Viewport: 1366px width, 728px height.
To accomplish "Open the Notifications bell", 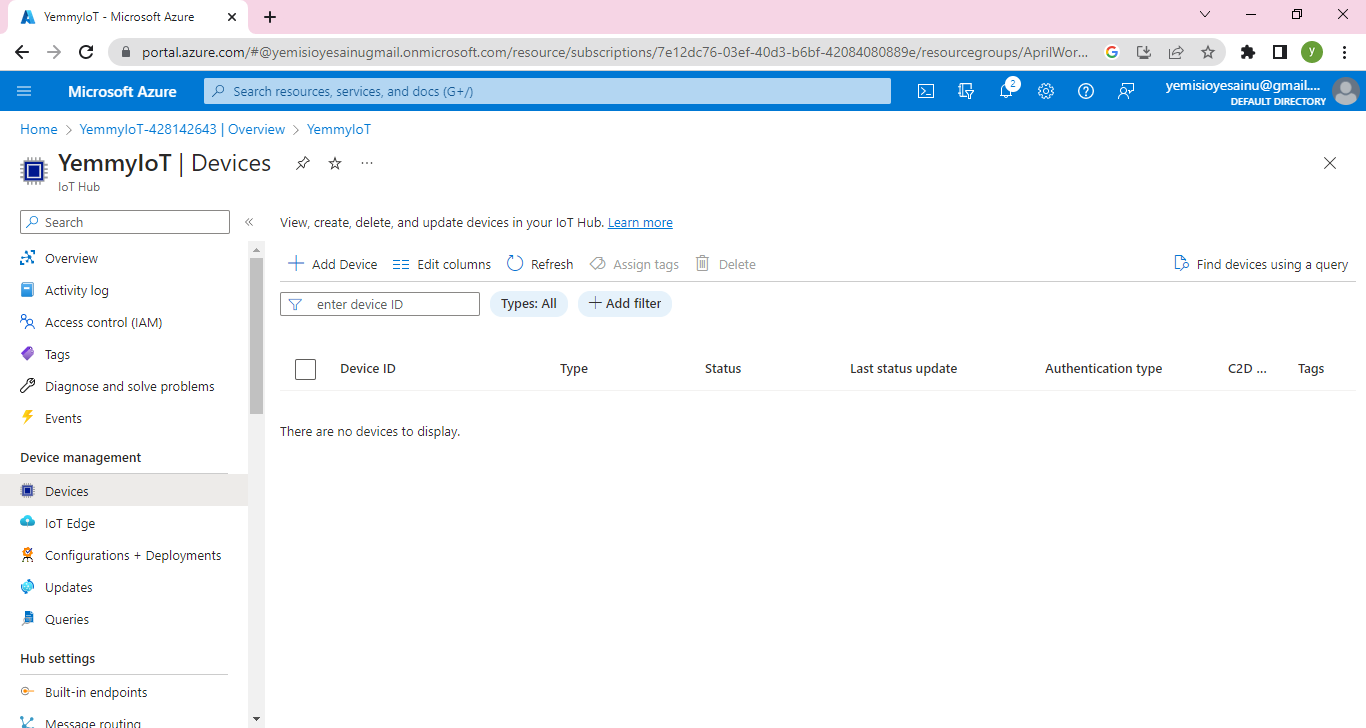I will point(1006,91).
